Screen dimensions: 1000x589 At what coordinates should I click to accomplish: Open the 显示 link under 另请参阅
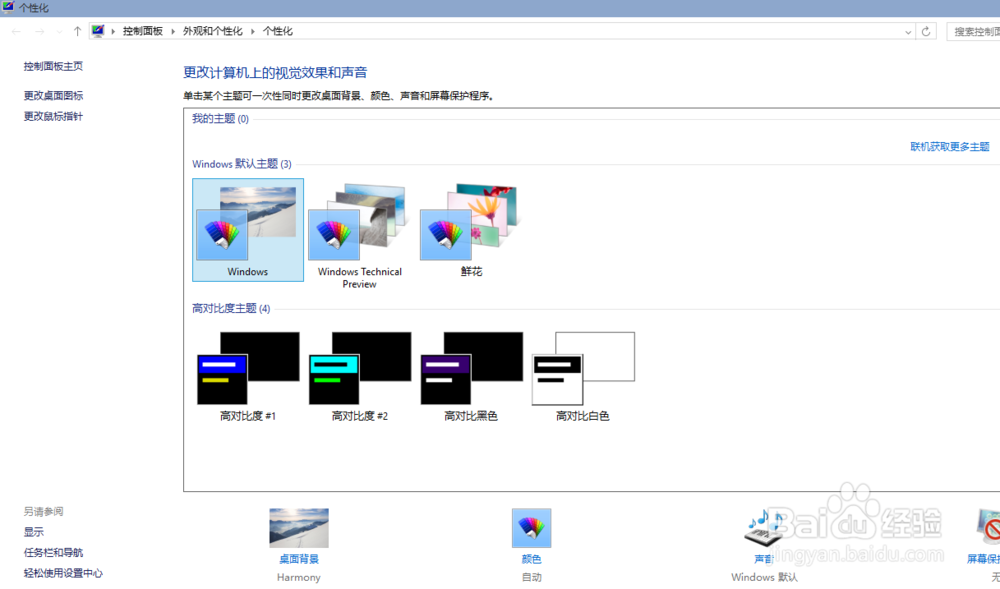pos(34,532)
